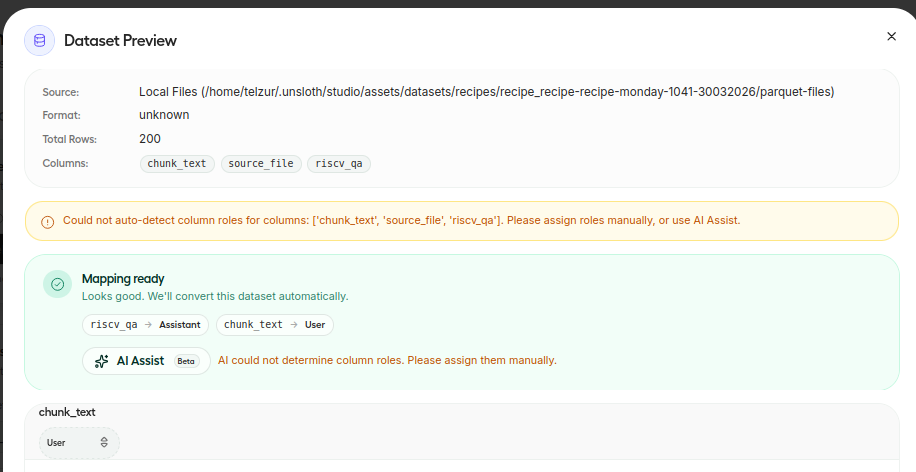Click the User role label in mapping chip
This screenshot has width=916, height=472.
(316, 325)
